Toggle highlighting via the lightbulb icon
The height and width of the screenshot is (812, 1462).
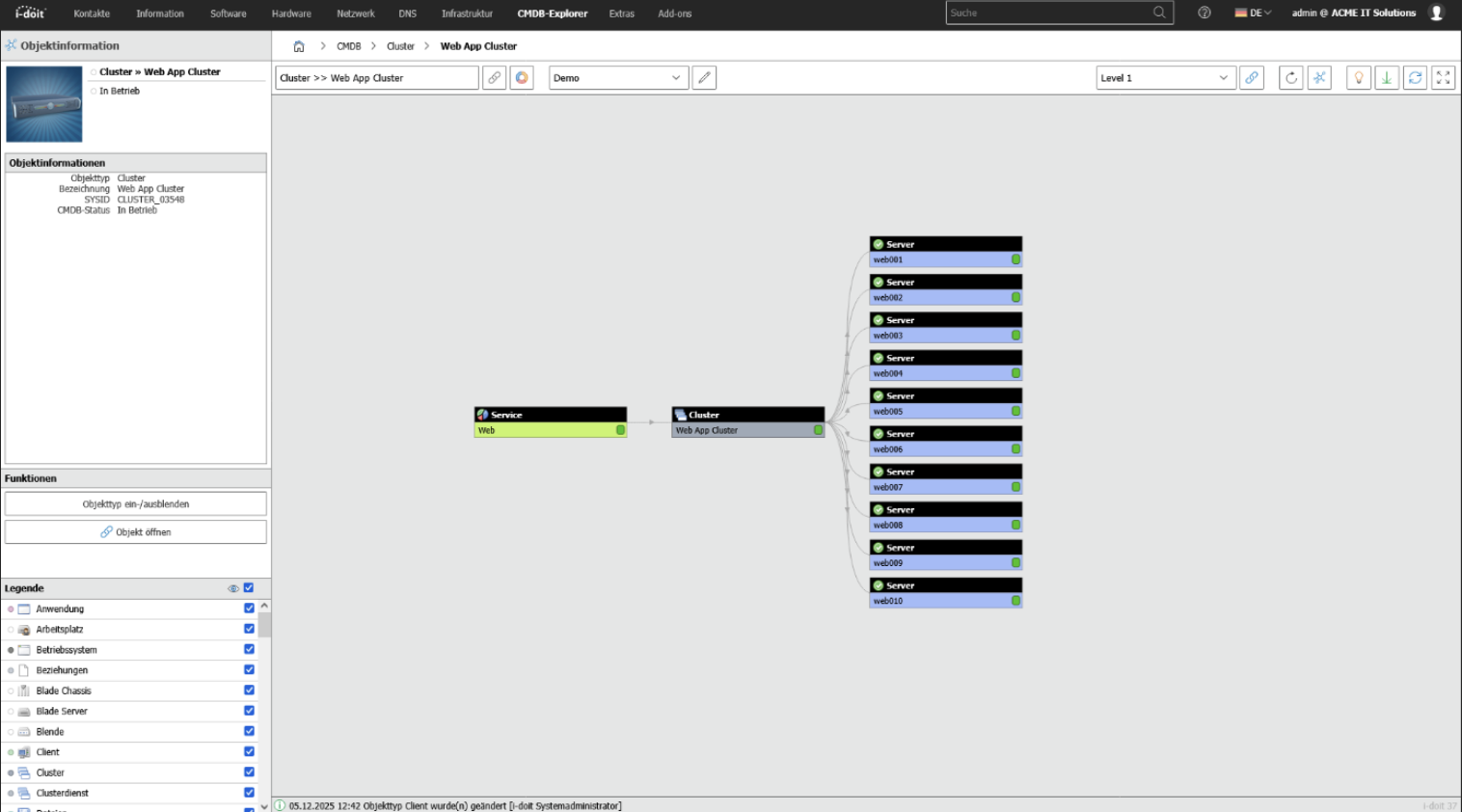click(1358, 77)
